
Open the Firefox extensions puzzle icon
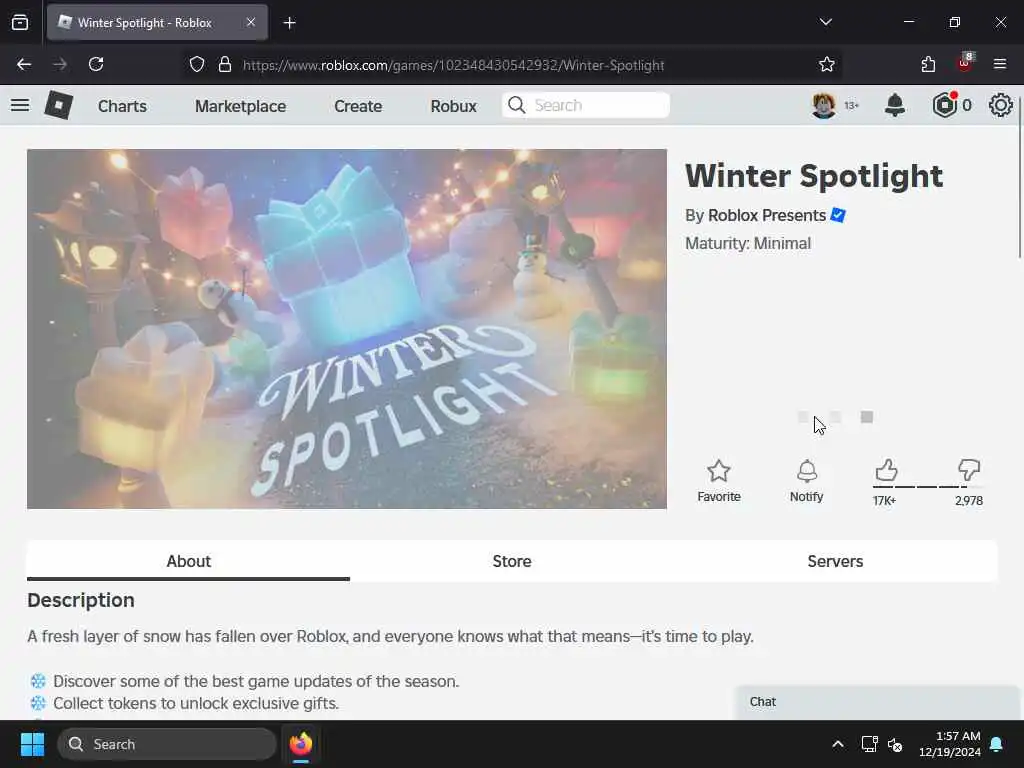[x=928, y=65]
